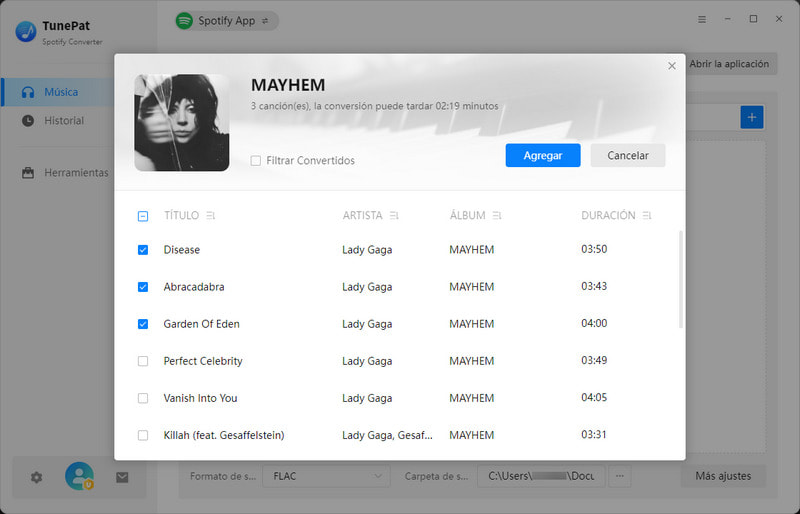Screen dimensions: 800x514
Task: Click the 04:00 duration value
Action: pos(594,324)
